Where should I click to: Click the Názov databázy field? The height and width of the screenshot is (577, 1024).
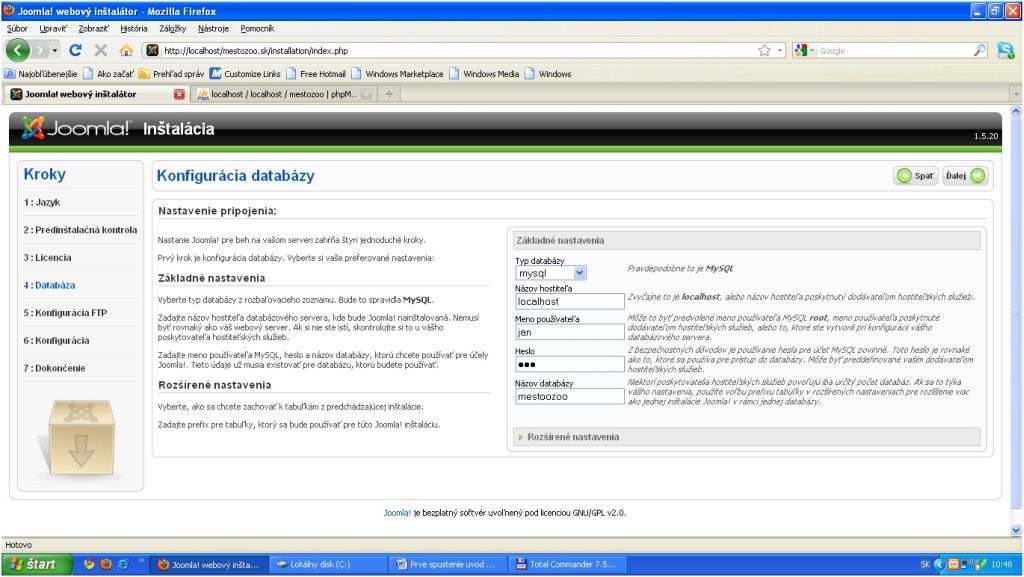click(569, 396)
